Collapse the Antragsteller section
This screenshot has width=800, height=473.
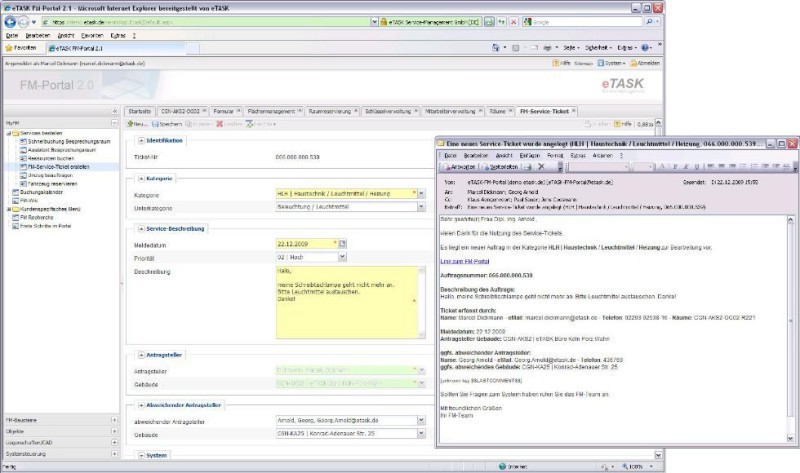pos(141,355)
